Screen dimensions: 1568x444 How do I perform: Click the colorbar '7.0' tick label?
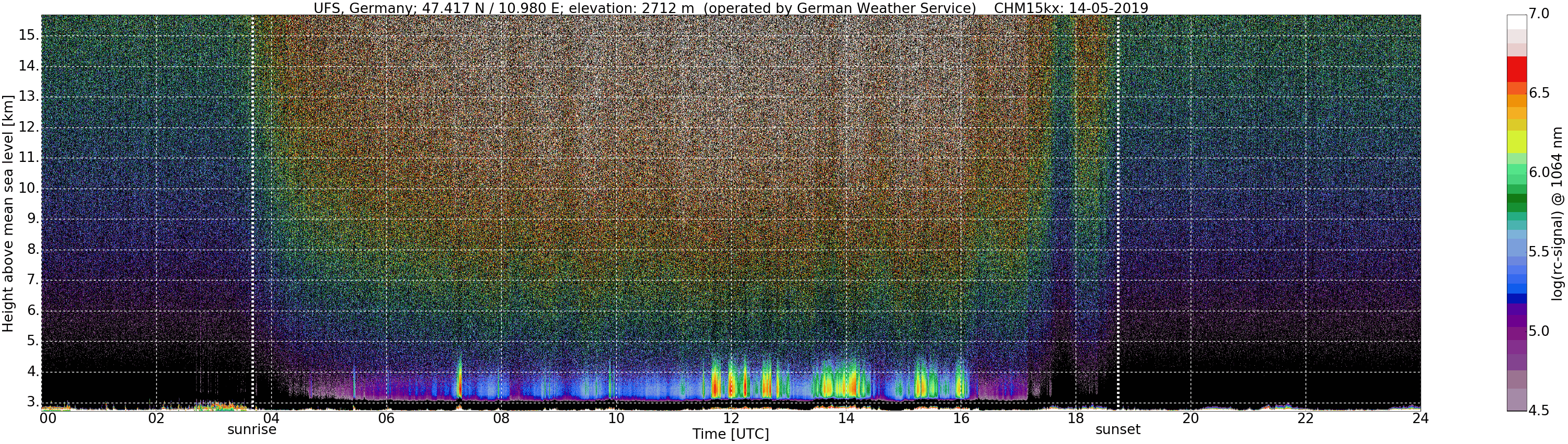coord(1539,14)
